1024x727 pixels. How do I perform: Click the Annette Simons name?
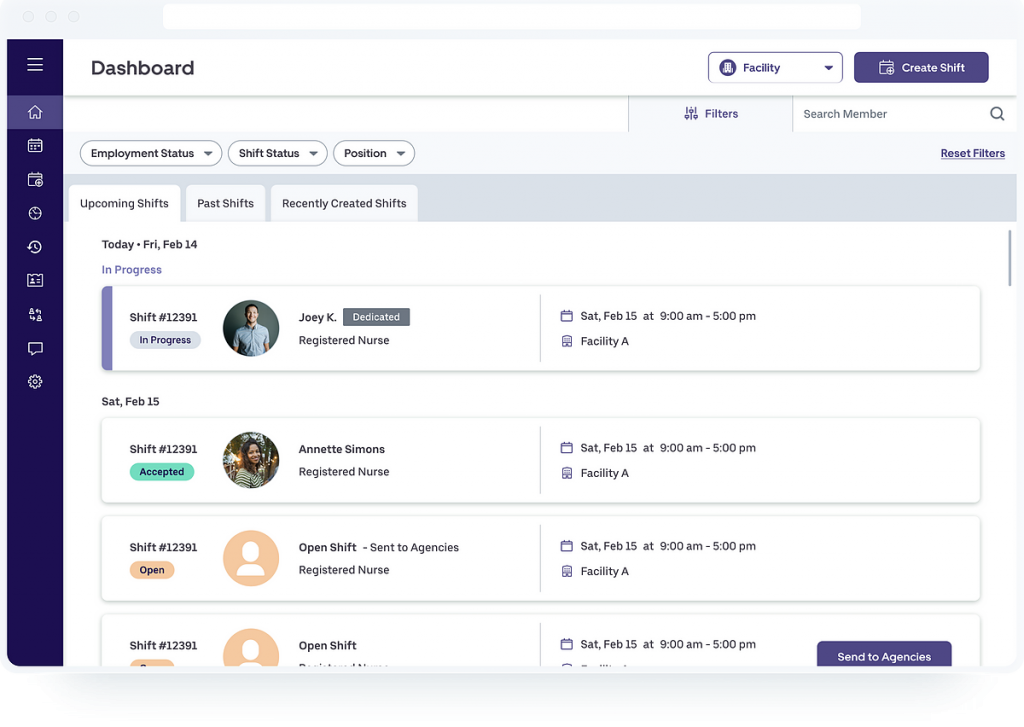342,449
